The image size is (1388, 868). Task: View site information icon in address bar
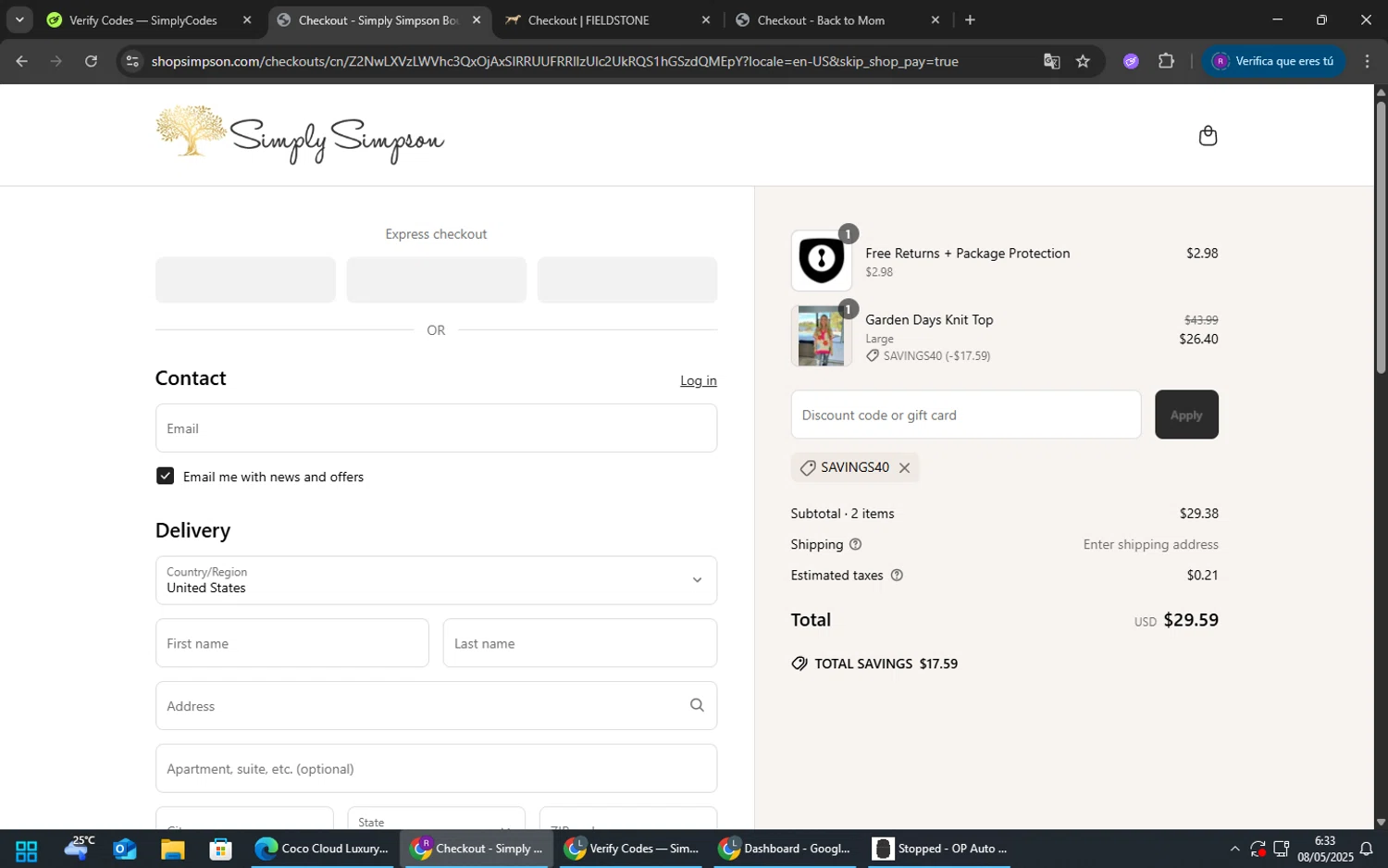tap(132, 61)
